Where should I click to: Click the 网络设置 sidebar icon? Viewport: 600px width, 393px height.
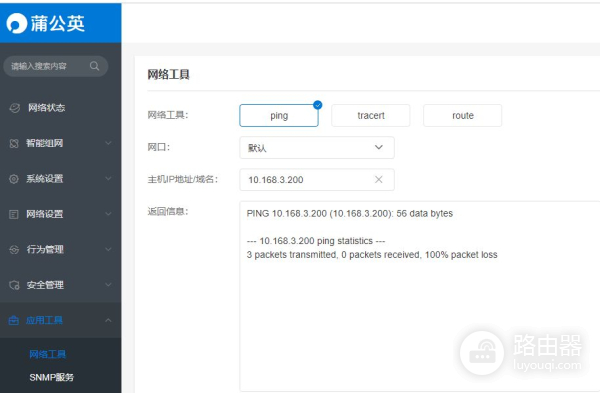(14, 214)
